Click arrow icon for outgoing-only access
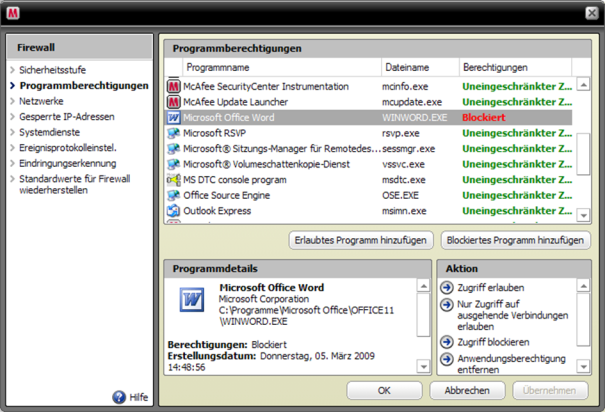605x412 pixels. tap(447, 305)
